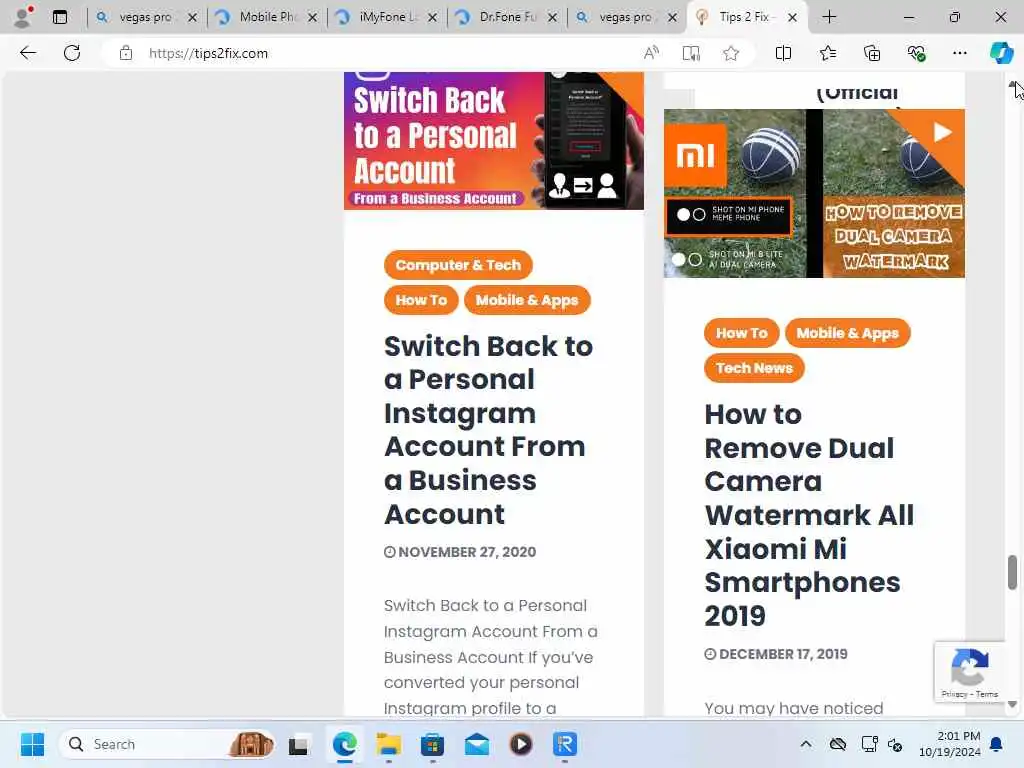The height and width of the screenshot is (768, 1024).
Task: Go back with the browser back arrow
Action: (27, 53)
